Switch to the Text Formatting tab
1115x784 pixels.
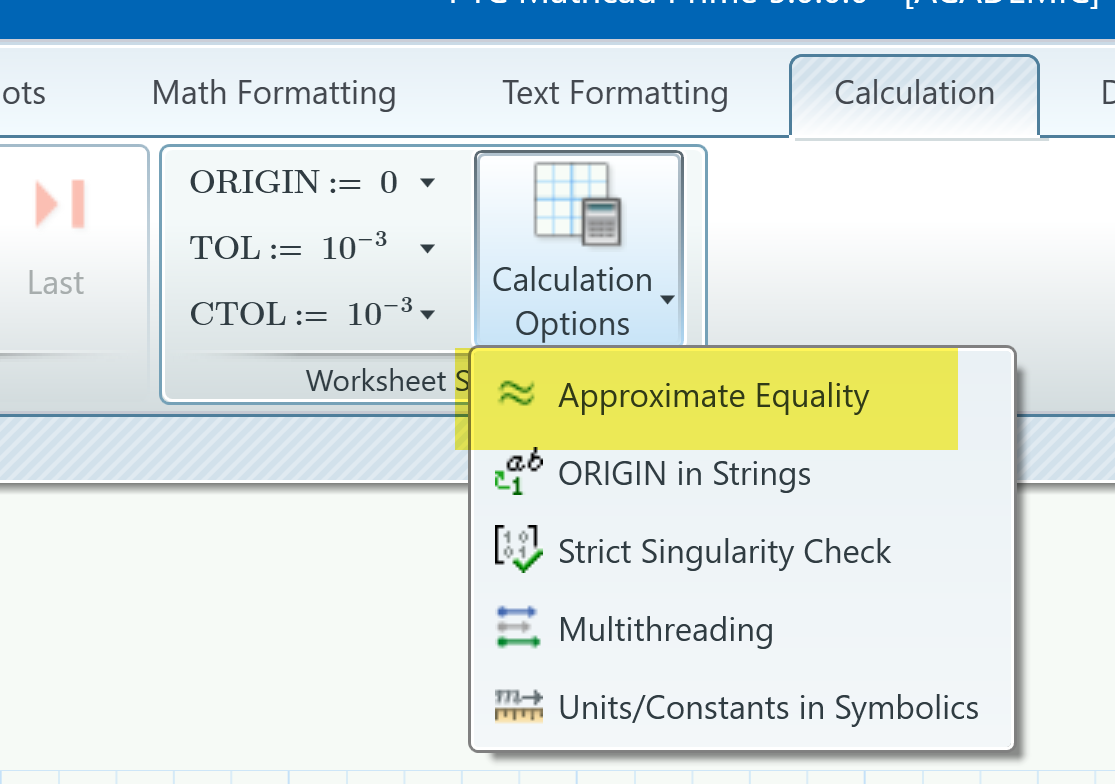(614, 92)
